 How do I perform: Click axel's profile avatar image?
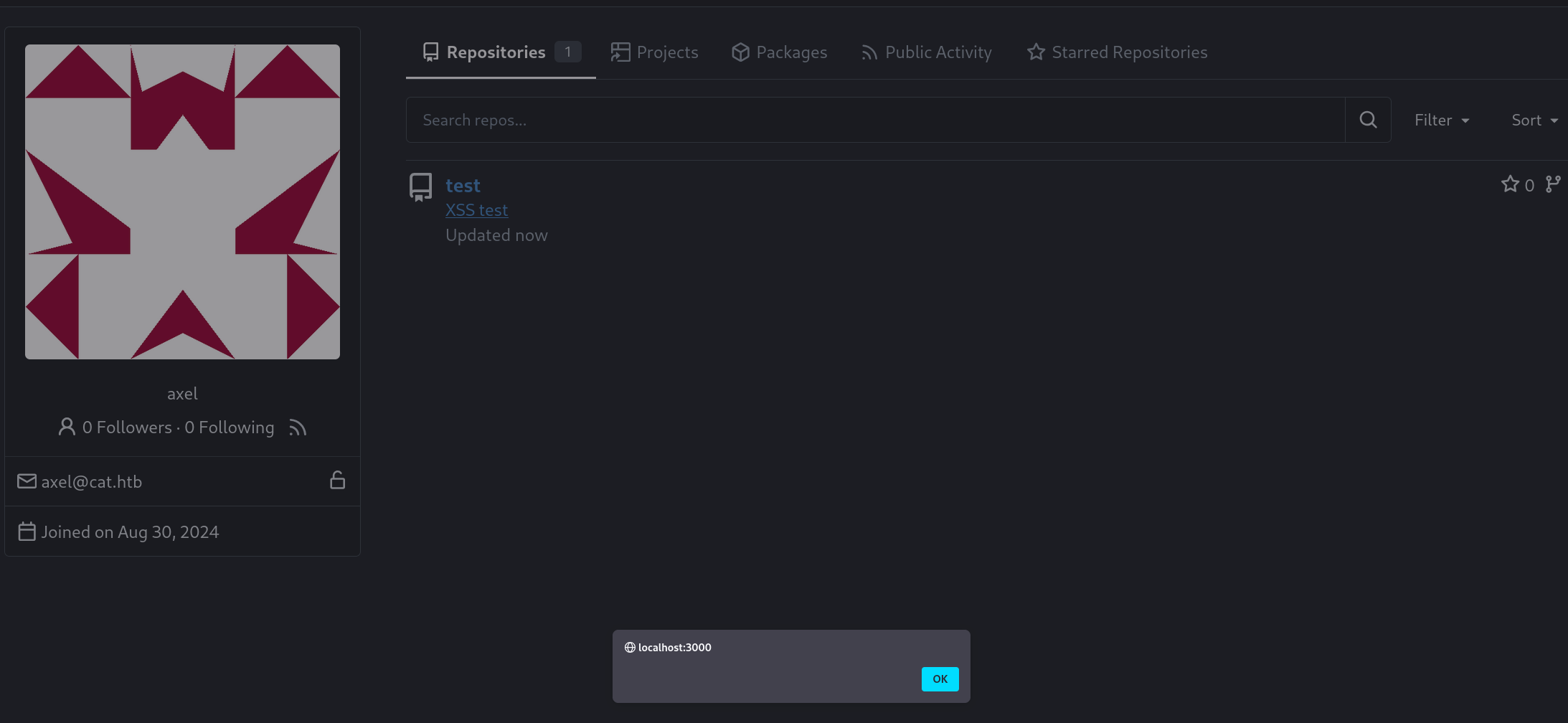click(x=182, y=202)
